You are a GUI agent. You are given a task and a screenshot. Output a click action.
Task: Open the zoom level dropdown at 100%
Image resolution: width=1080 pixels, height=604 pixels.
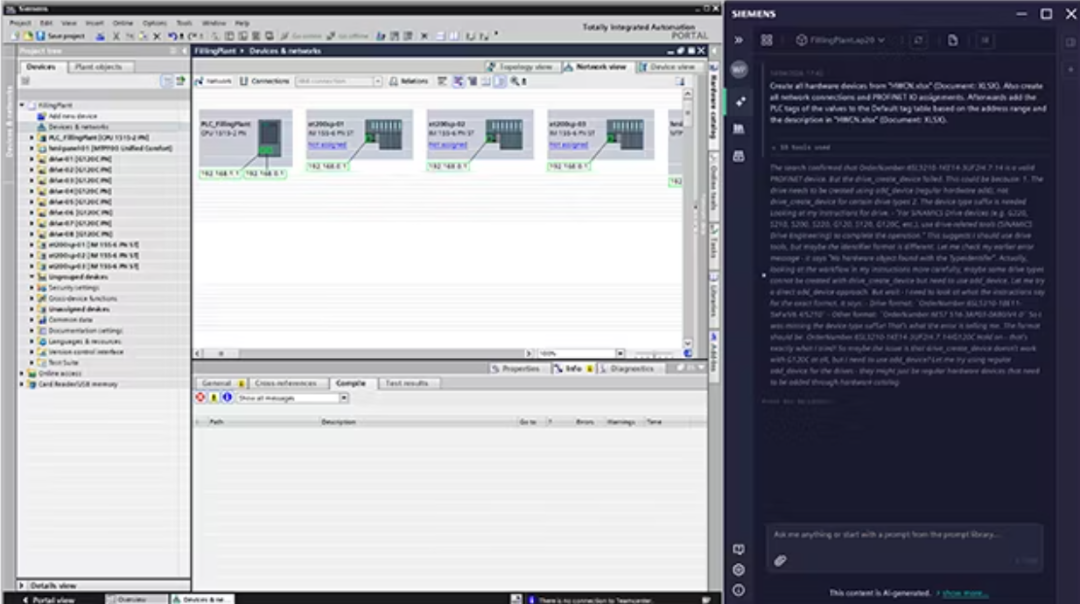point(620,353)
